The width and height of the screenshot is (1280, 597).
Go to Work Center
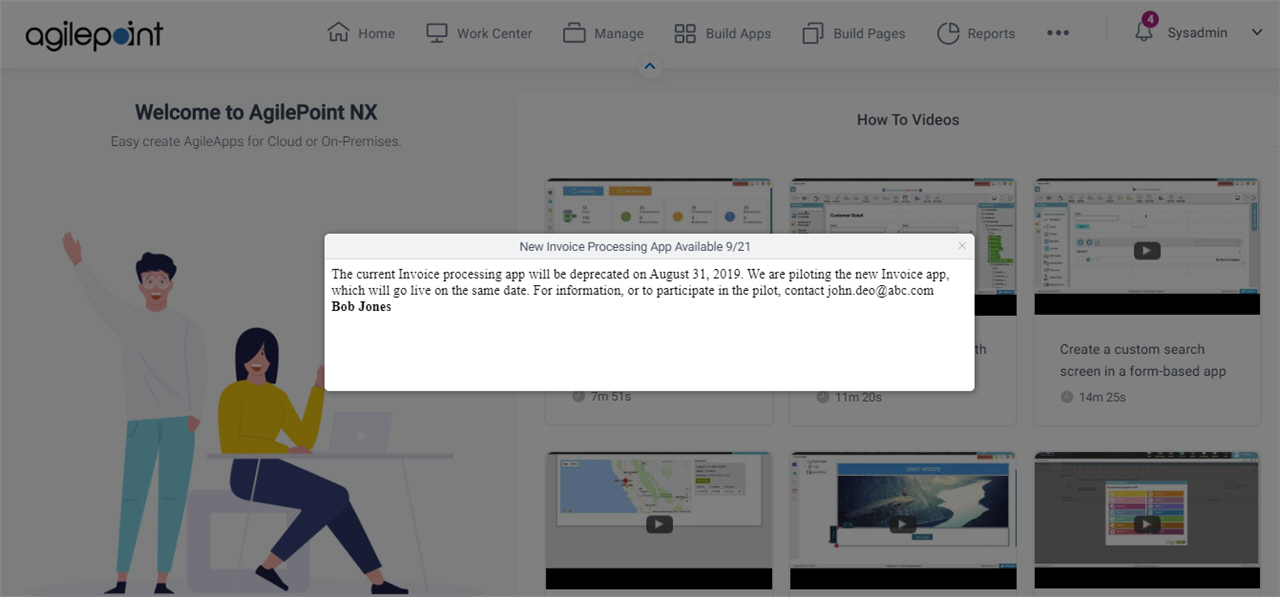tap(479, 33)
